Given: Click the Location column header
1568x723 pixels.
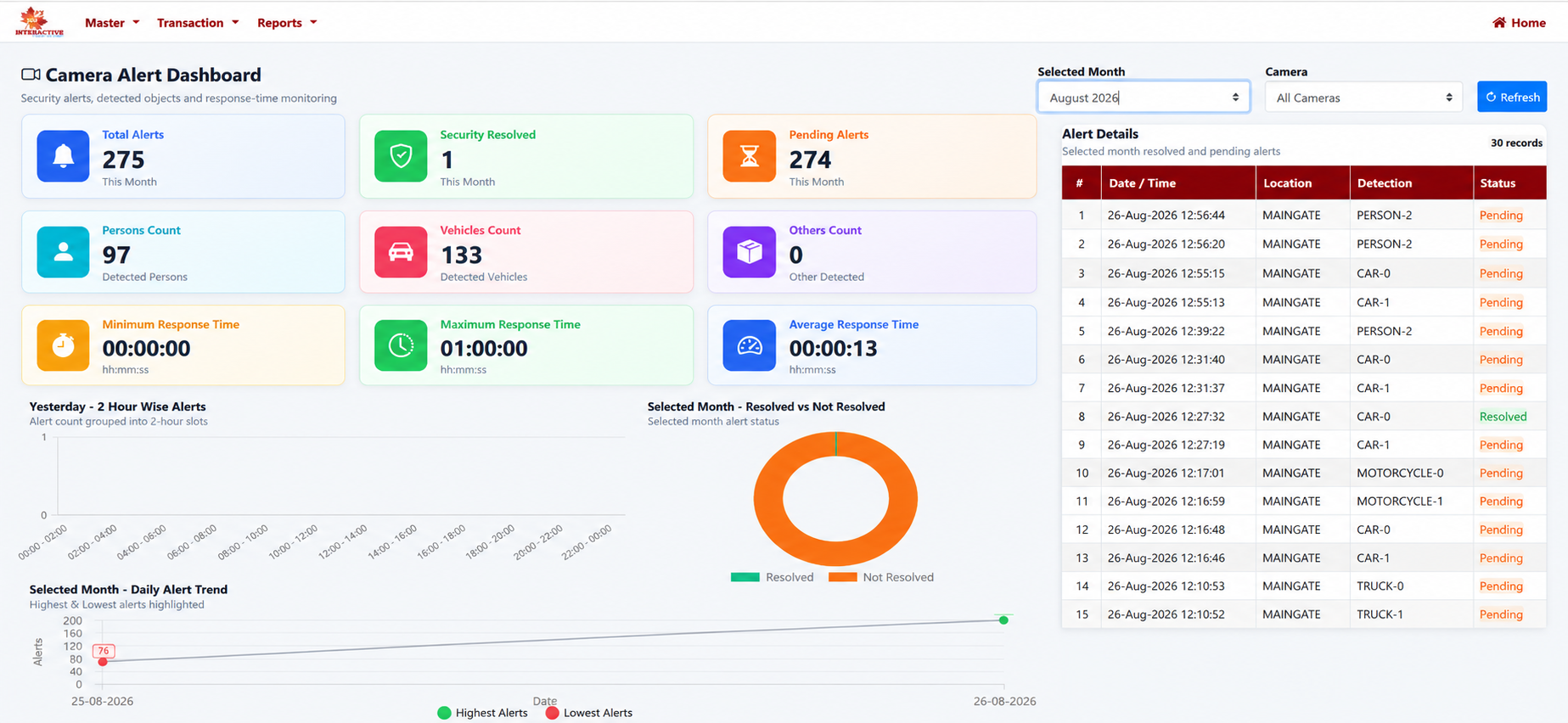Looking at the screenshot, I should [x=1302, y=182].
